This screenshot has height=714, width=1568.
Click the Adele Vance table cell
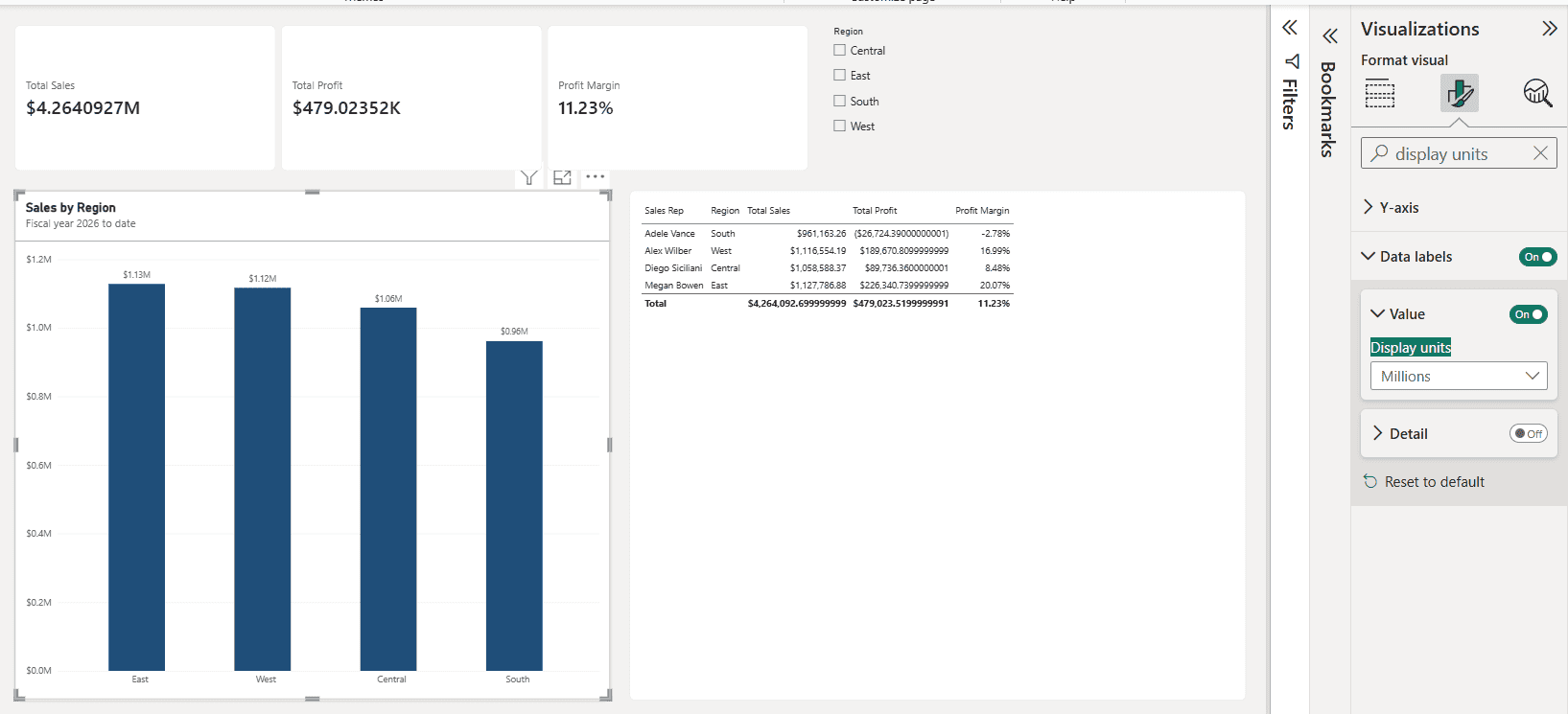[x=669, y=234]
